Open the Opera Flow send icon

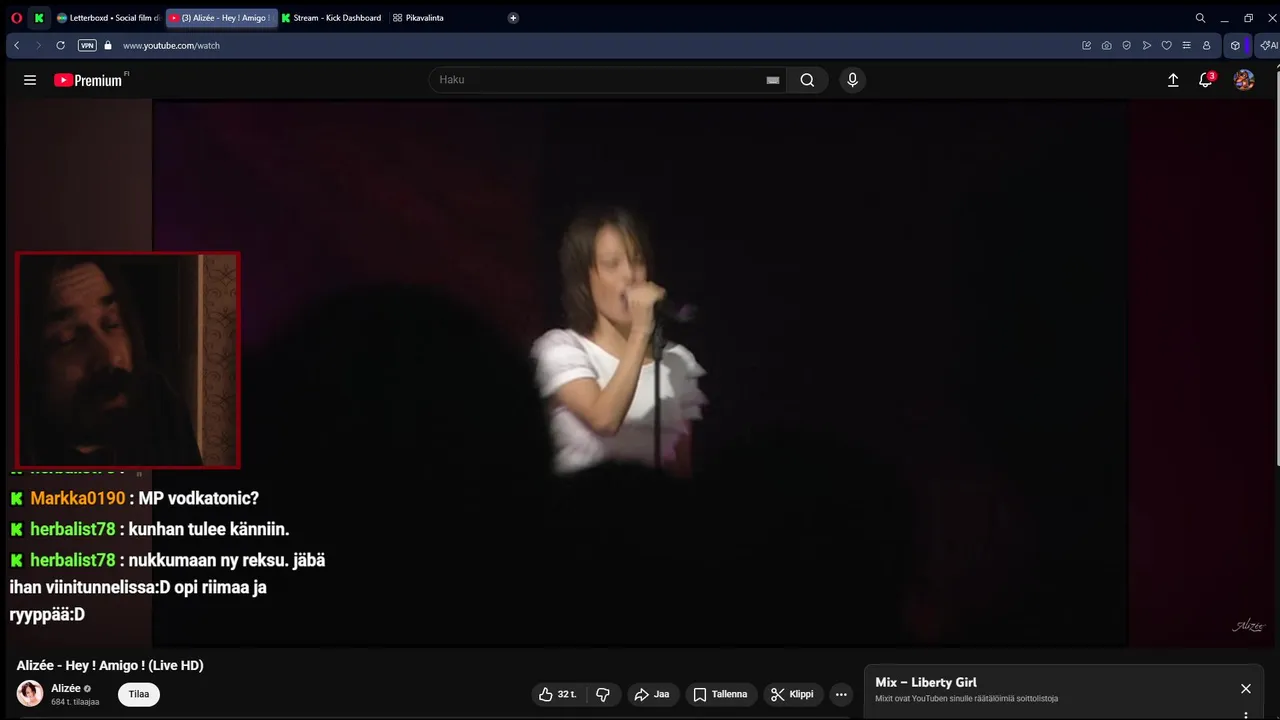1146,45
